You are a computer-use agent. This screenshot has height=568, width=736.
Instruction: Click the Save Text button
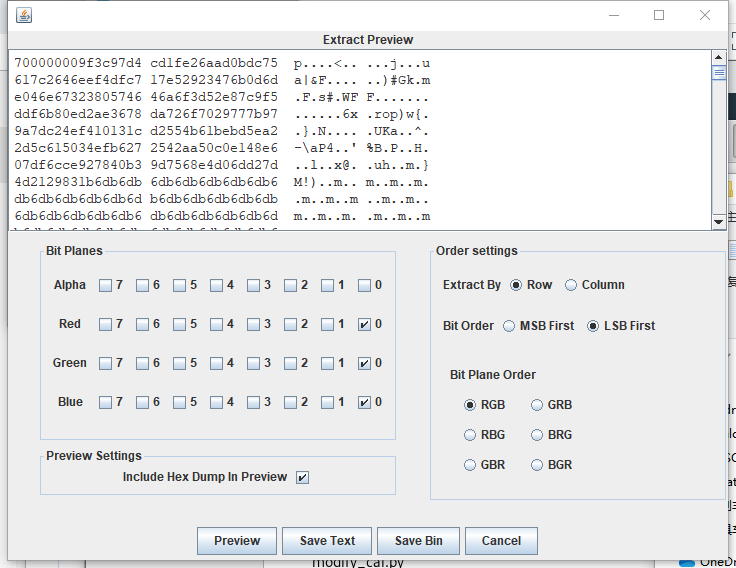(327, 541)
